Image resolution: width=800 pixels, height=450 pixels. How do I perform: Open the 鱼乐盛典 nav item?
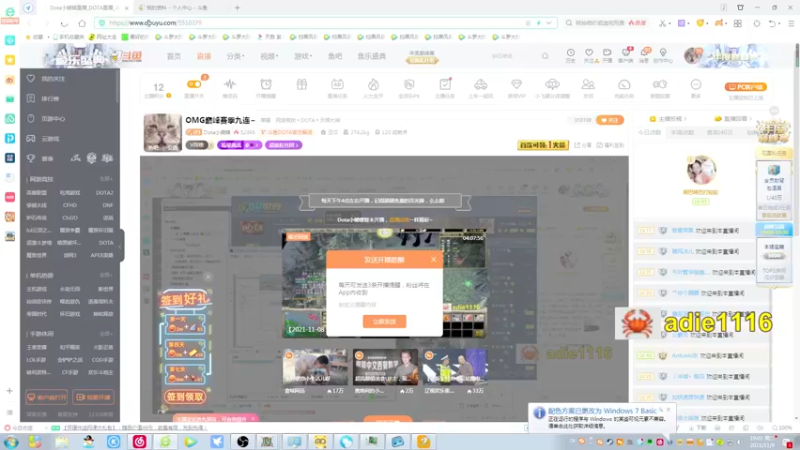tap(371, 56)
